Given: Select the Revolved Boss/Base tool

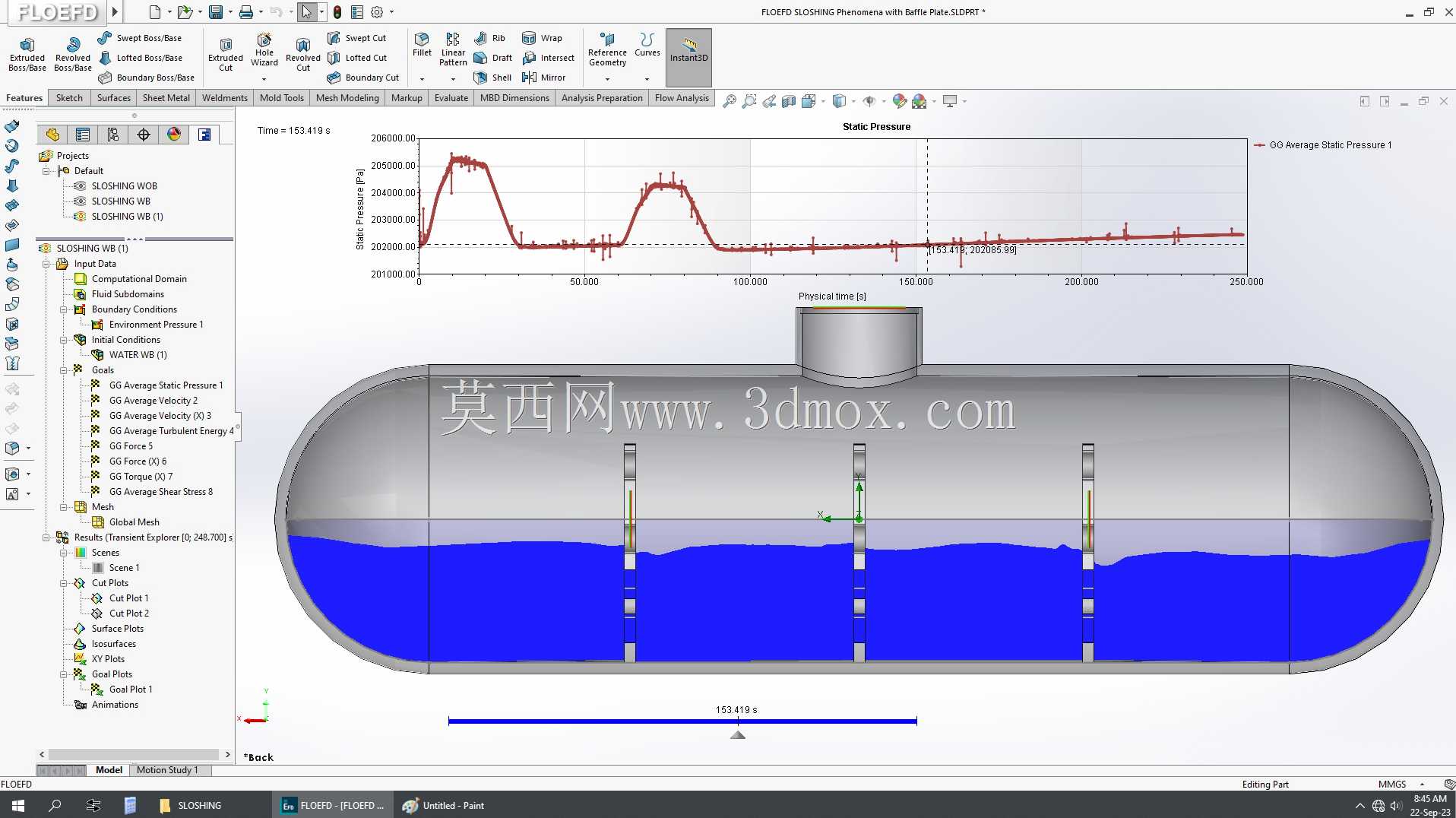Looking at the screenshot, I should pyautogui.click(x=73, y=54).
